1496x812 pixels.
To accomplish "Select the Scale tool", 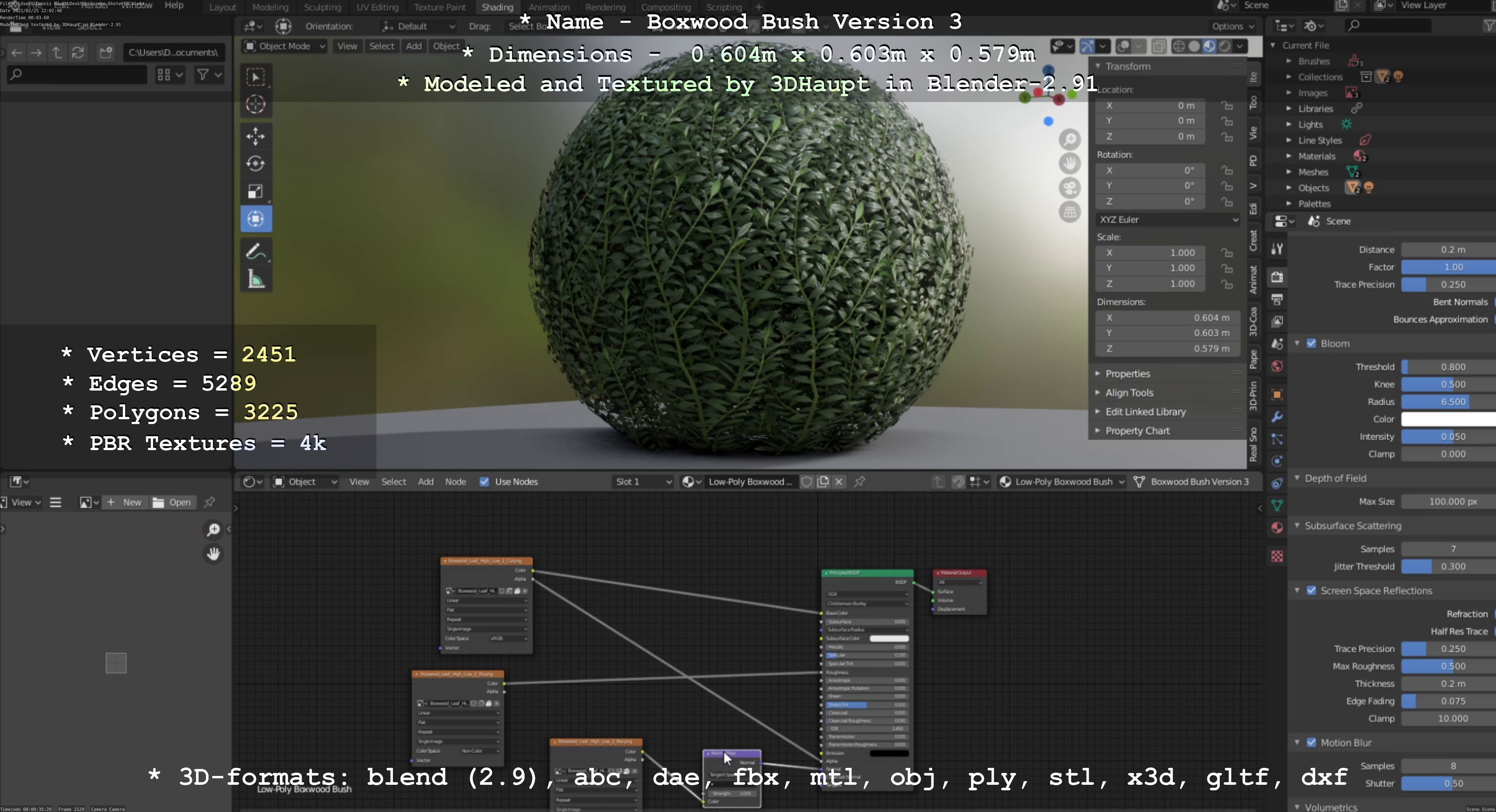I will (x=256, y=192).
